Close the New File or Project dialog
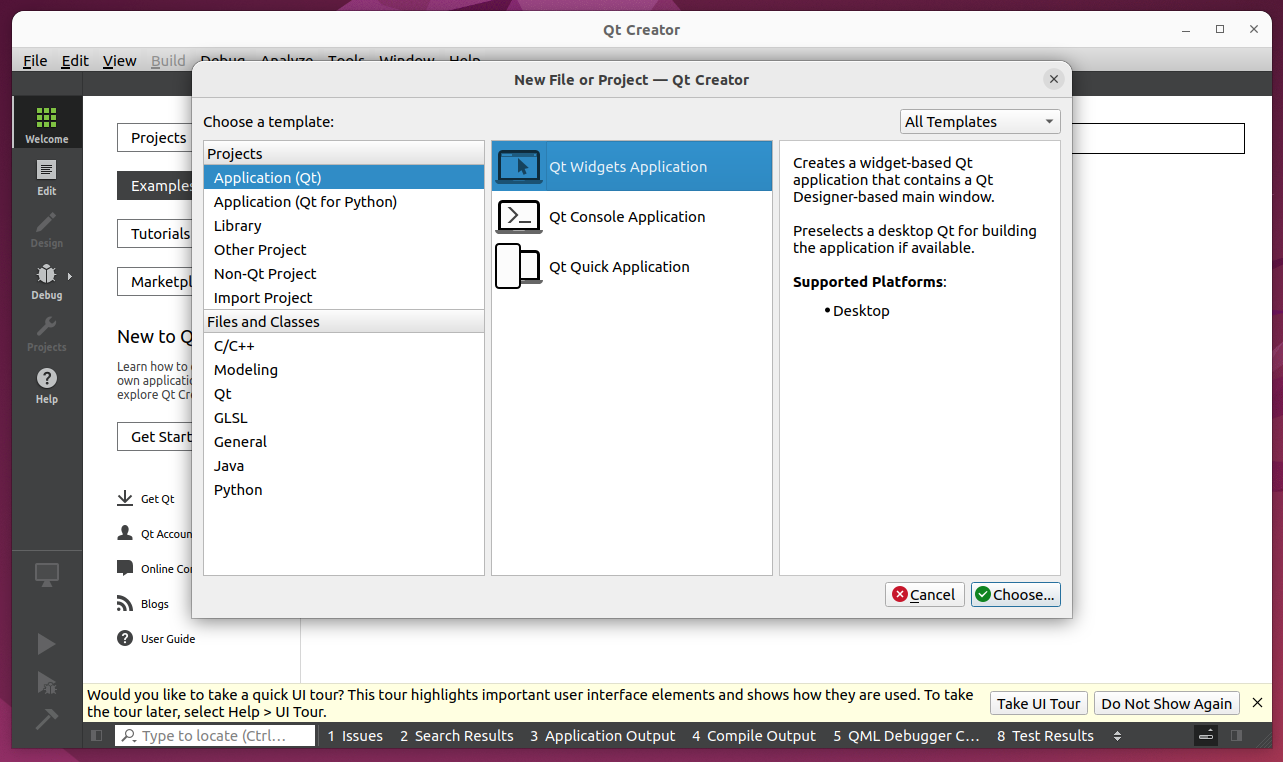The width and height of the screenshot is (1283, 762). pyautogui.click(x=1053, y=79)
